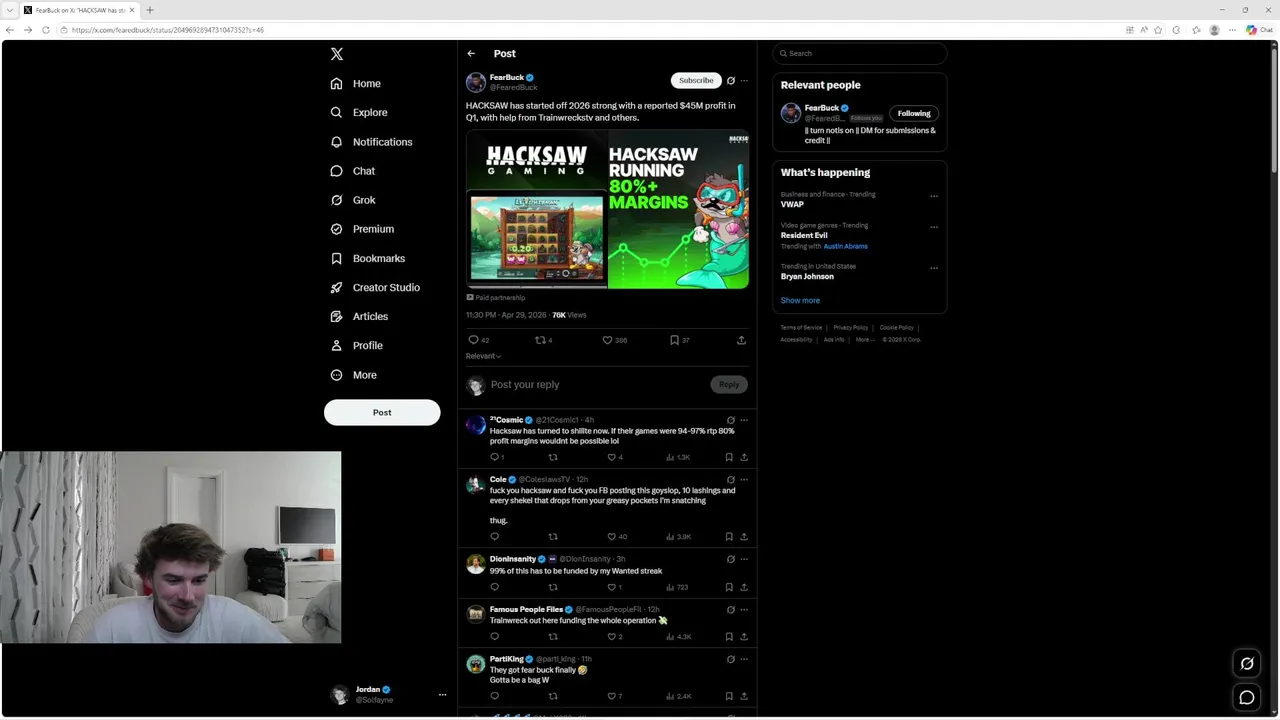Click the reply icon showing 42

[479, 340]
